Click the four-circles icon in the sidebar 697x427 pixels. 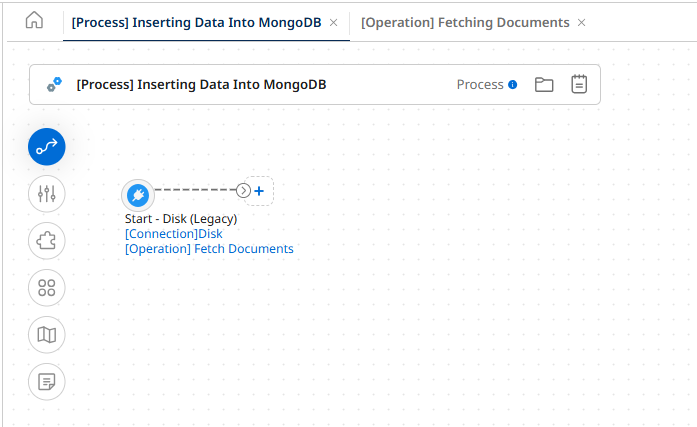pos(47,288)
